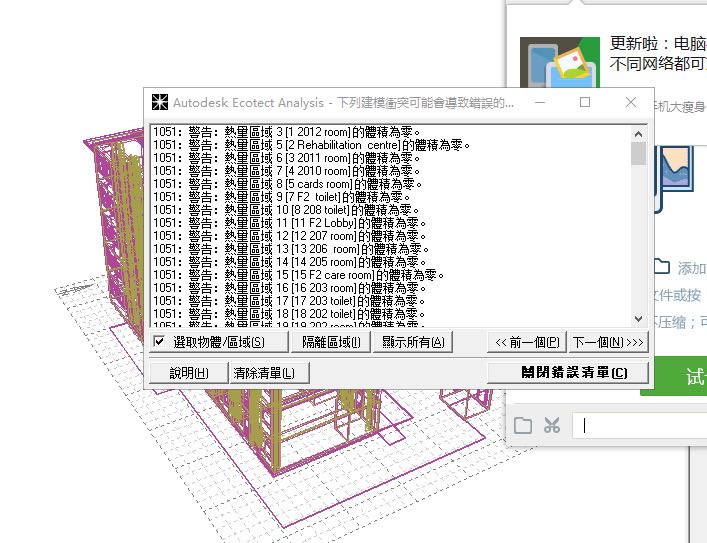Select warning for zone 13 206 room
Viewport: 707px width, 543px height.
291,249
